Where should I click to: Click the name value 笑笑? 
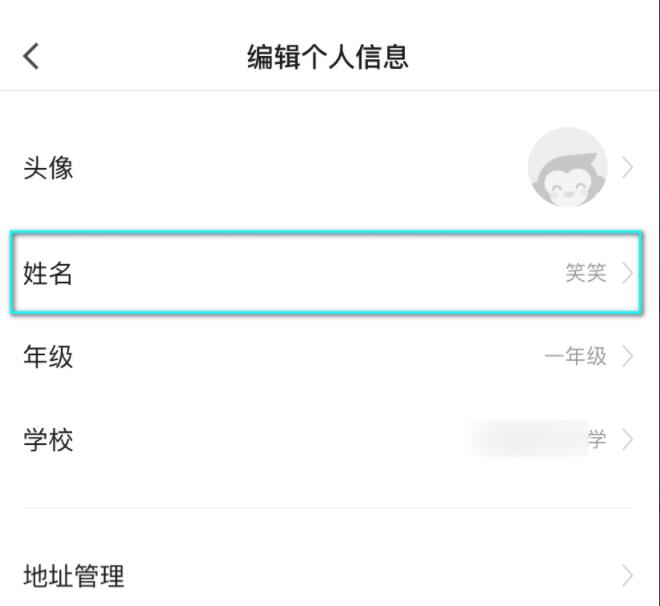[x=586, y=273]
